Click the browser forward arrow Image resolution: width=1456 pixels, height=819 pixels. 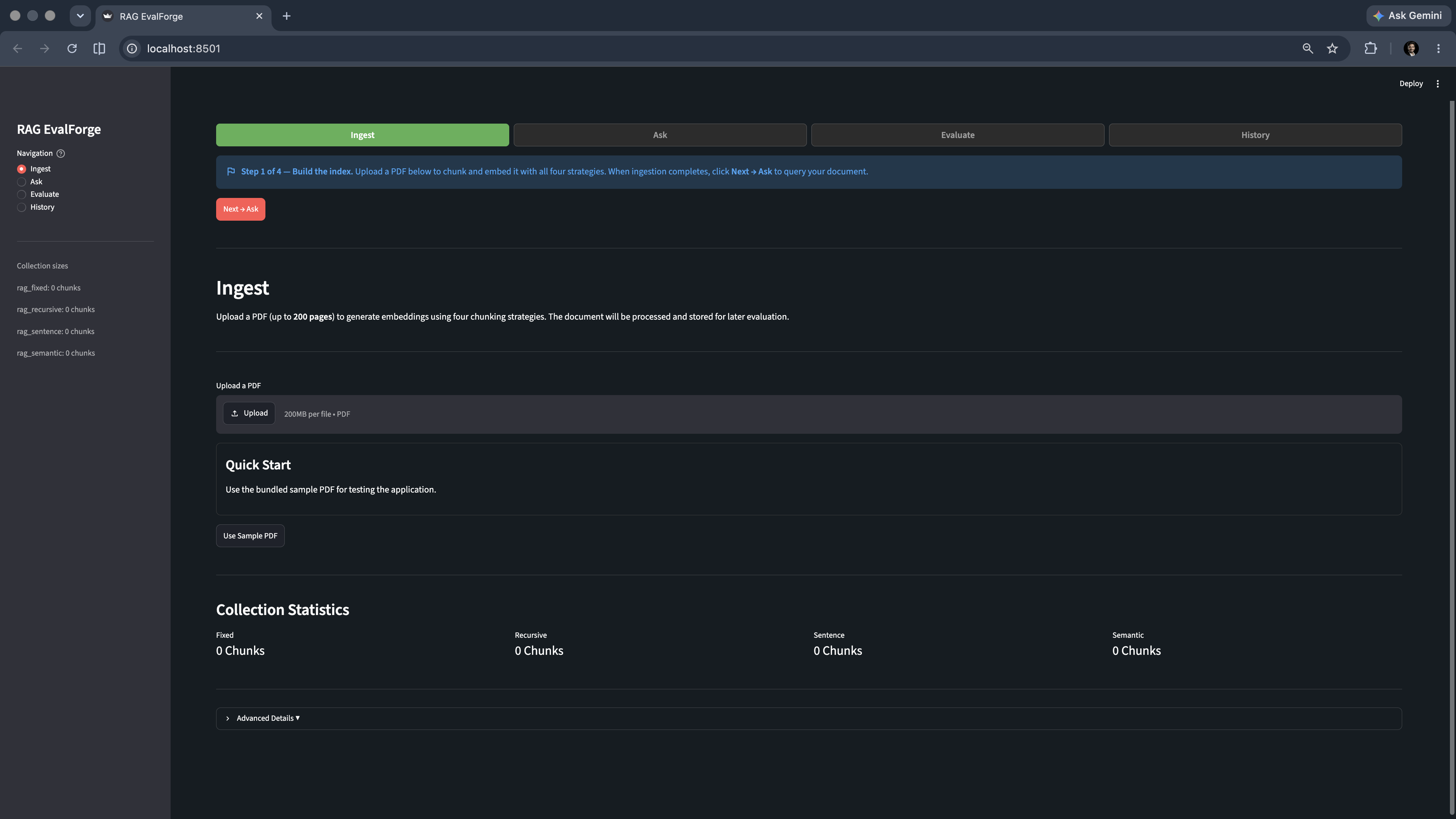click(x=45, y=49)
